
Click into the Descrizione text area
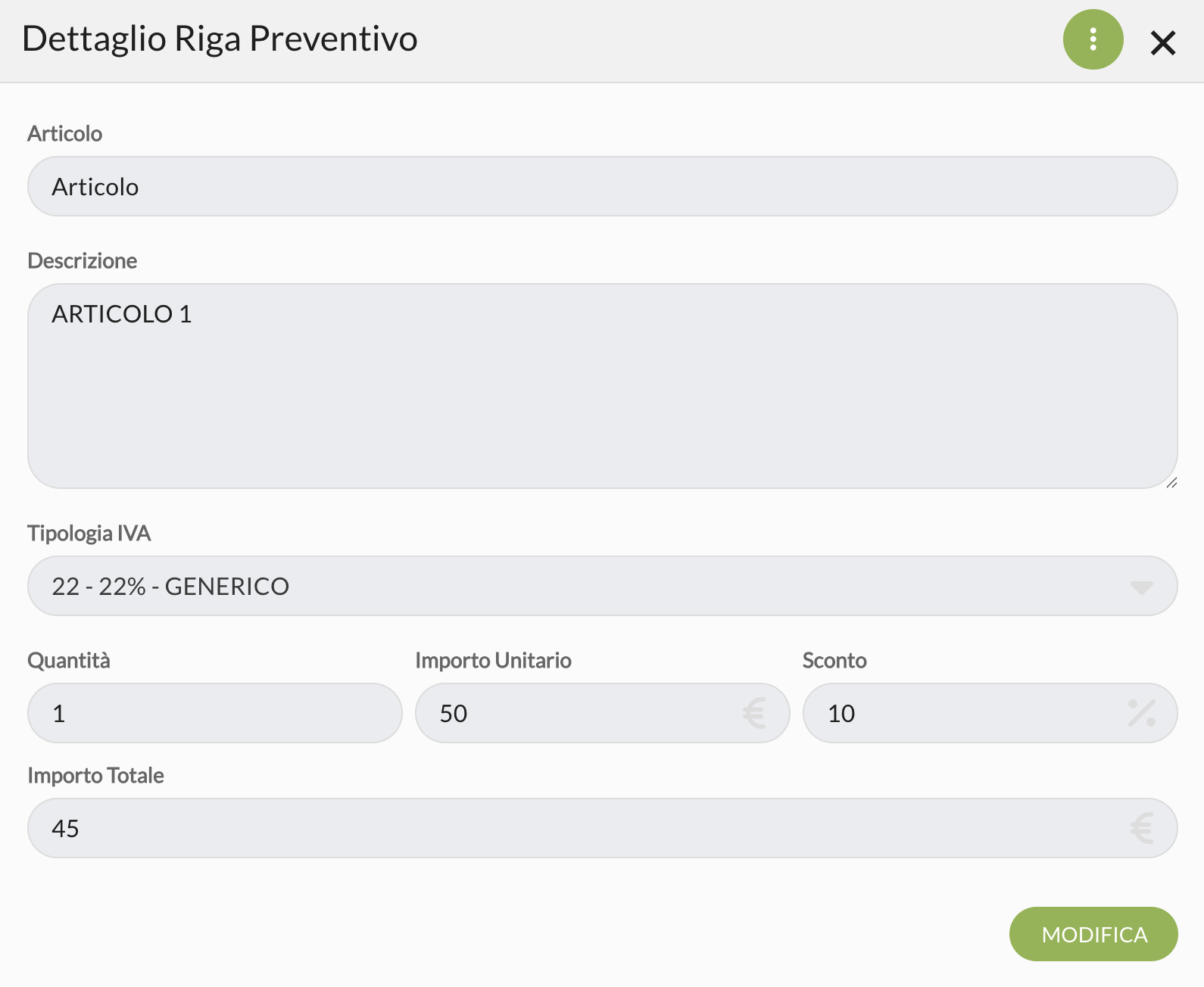602,386
